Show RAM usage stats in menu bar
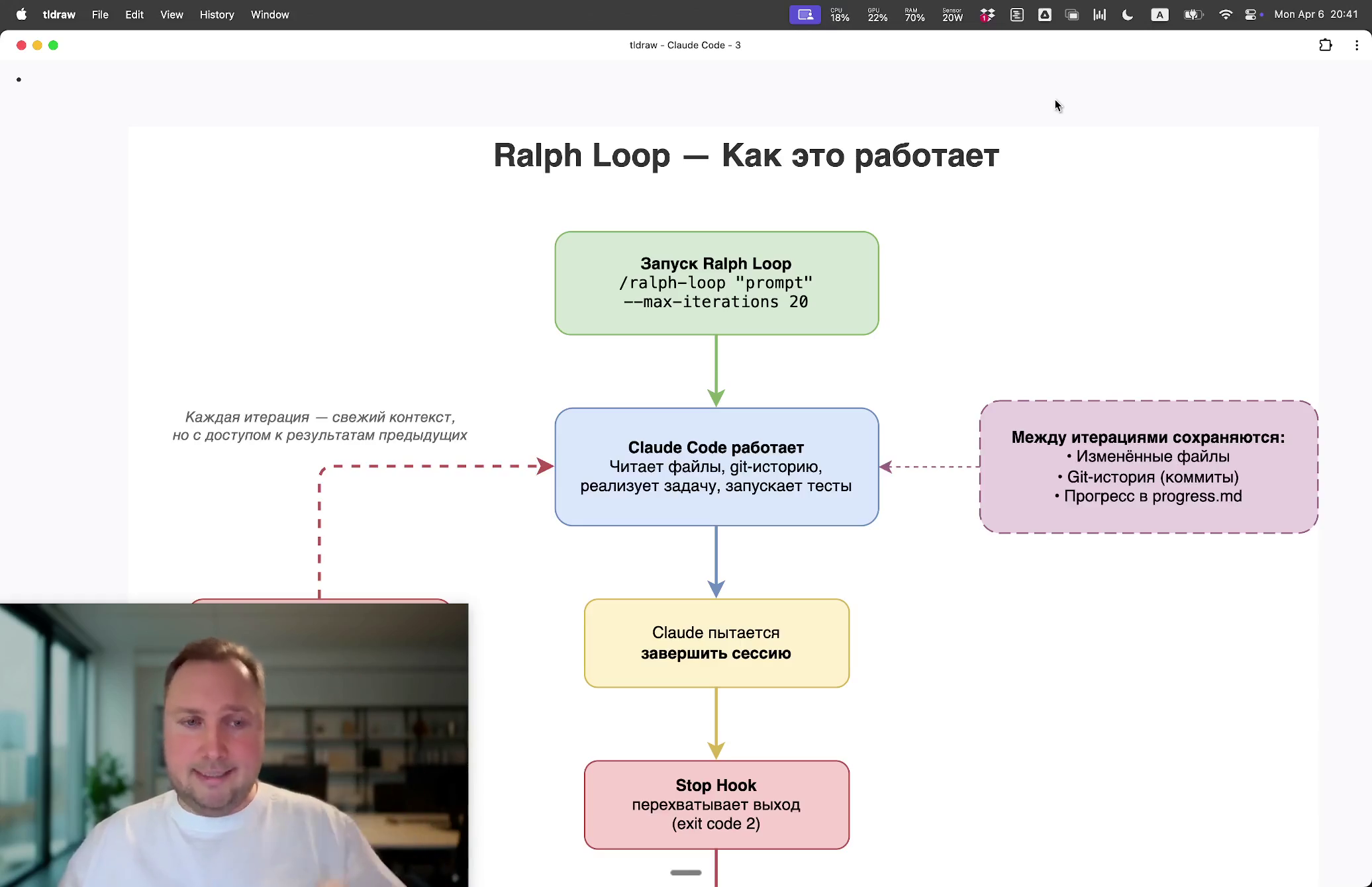The image size is (1372, 887). click(914, 15)
